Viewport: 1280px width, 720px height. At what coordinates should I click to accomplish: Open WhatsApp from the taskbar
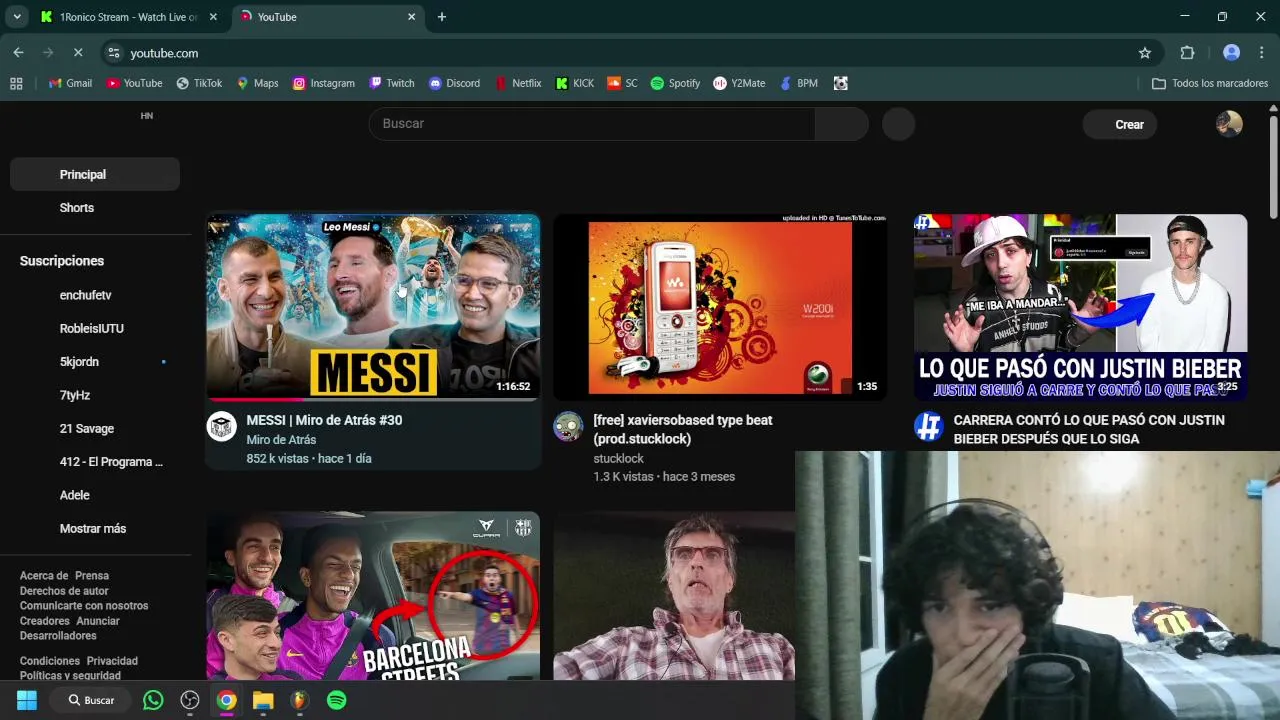[153, 700]
